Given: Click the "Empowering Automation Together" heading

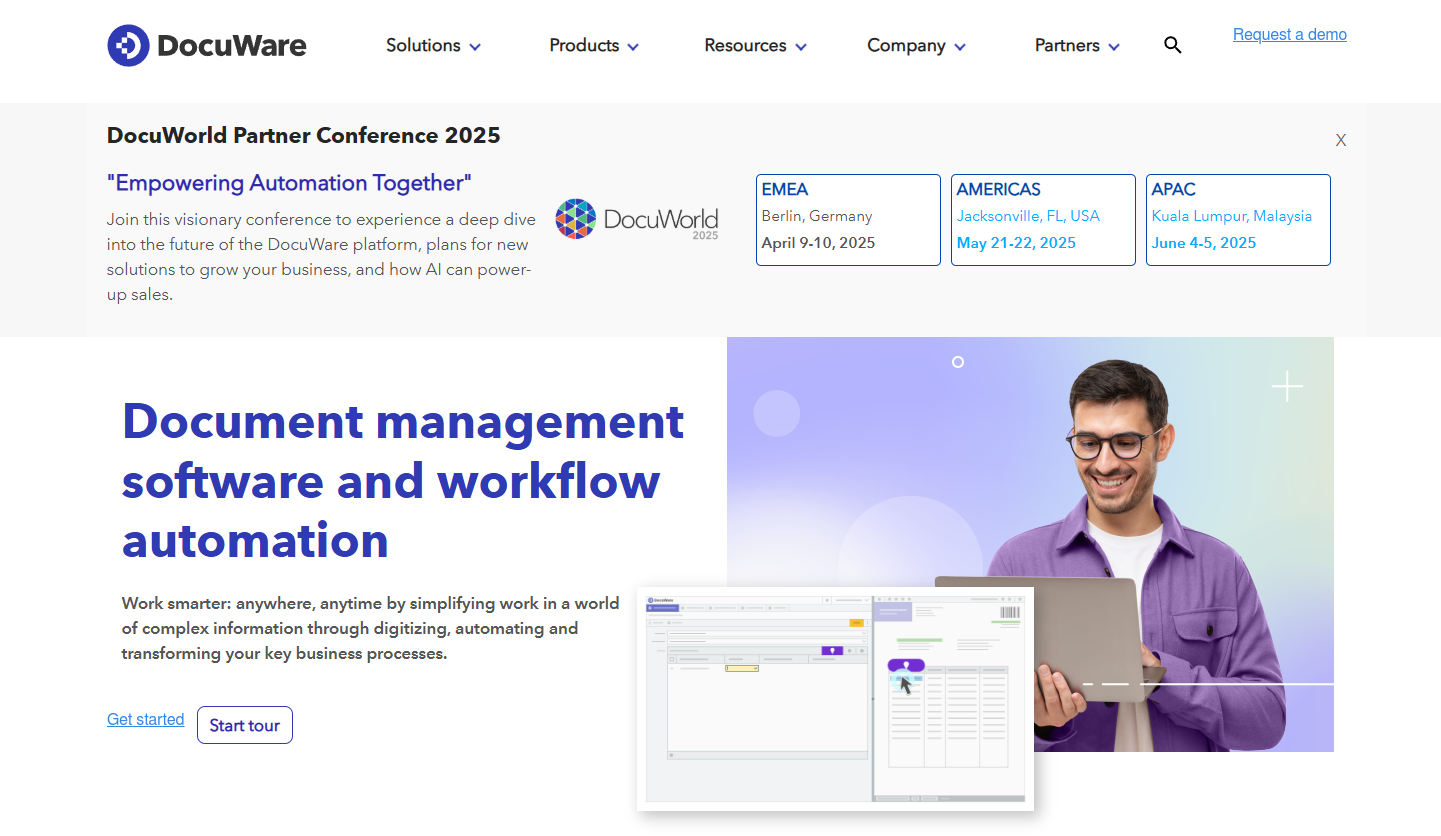Looking at the screenshot, I should [289, 183].
